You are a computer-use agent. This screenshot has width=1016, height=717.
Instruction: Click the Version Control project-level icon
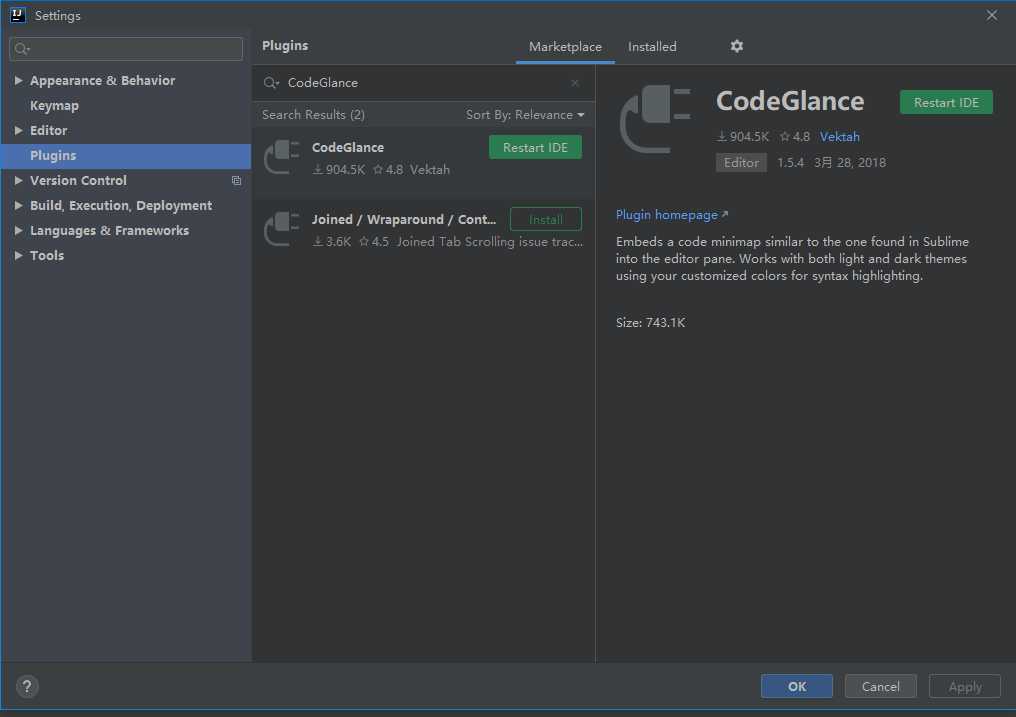point(237,181)
